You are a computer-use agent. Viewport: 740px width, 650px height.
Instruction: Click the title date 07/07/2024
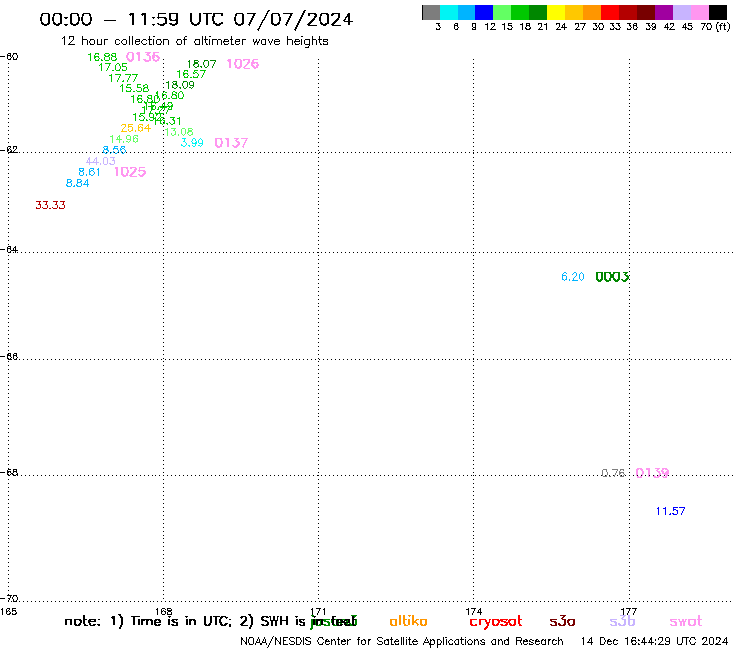point(293,19)
